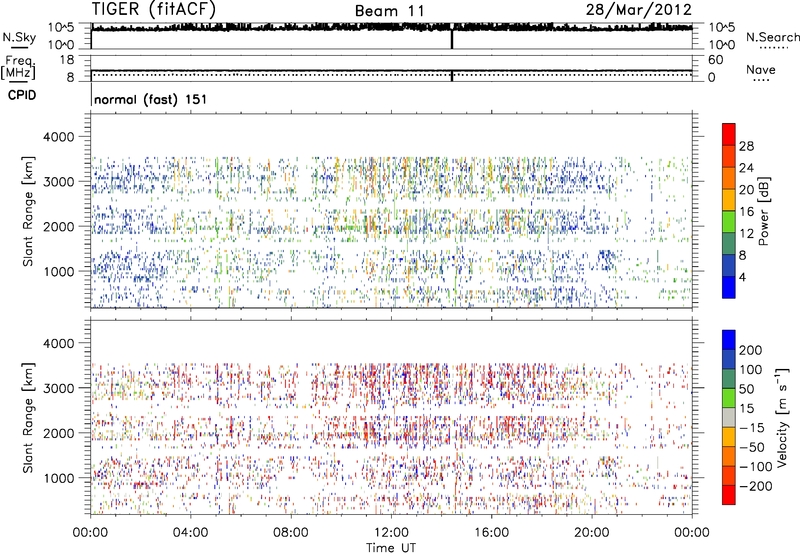Click the '20' label on the Power colorbar

(x=746, y=190)
